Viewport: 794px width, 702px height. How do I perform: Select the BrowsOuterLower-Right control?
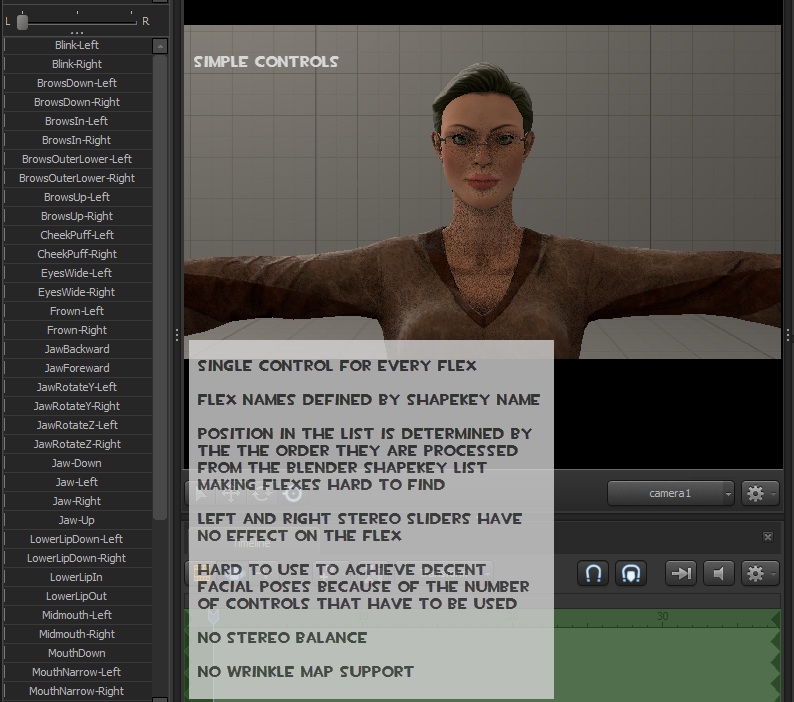pos(77,178)
